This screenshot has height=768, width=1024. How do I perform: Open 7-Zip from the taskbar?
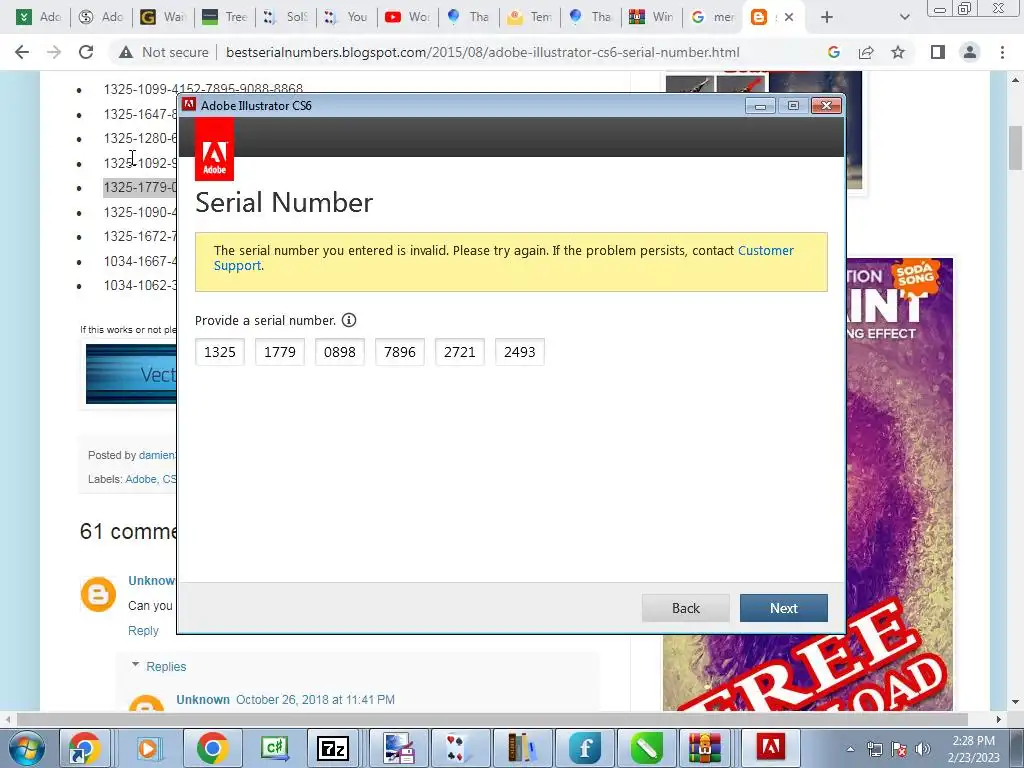tap(333, 748)
